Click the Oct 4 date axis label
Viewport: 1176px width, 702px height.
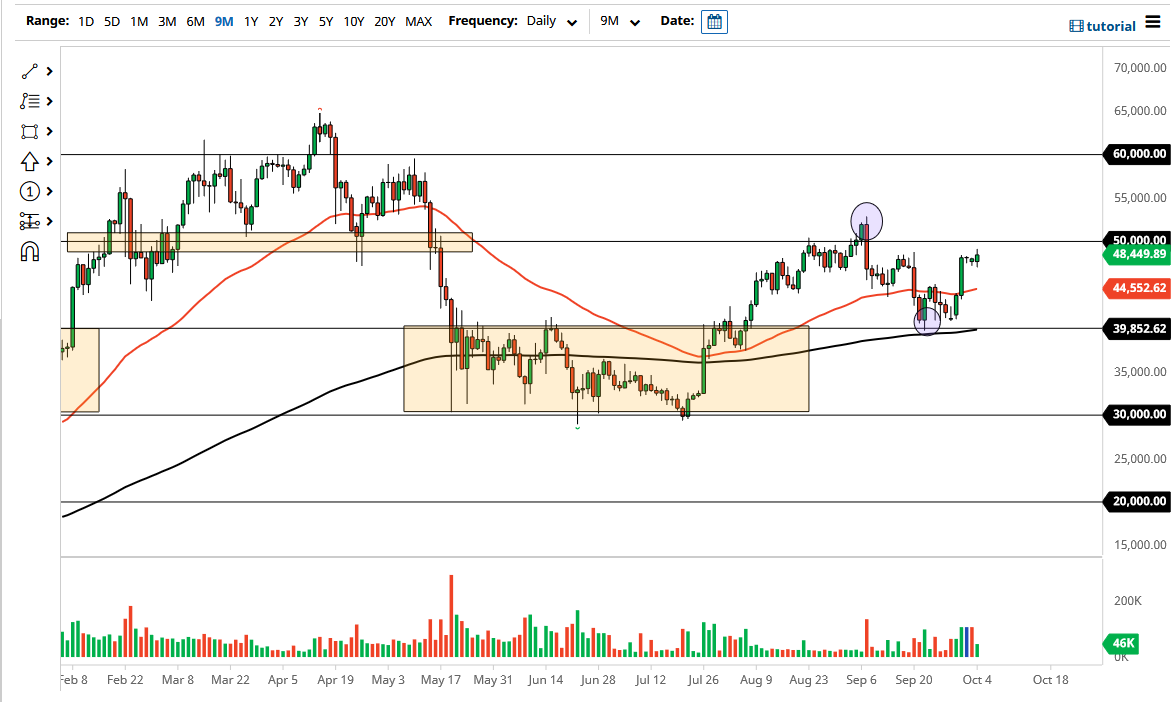[976, 680]
